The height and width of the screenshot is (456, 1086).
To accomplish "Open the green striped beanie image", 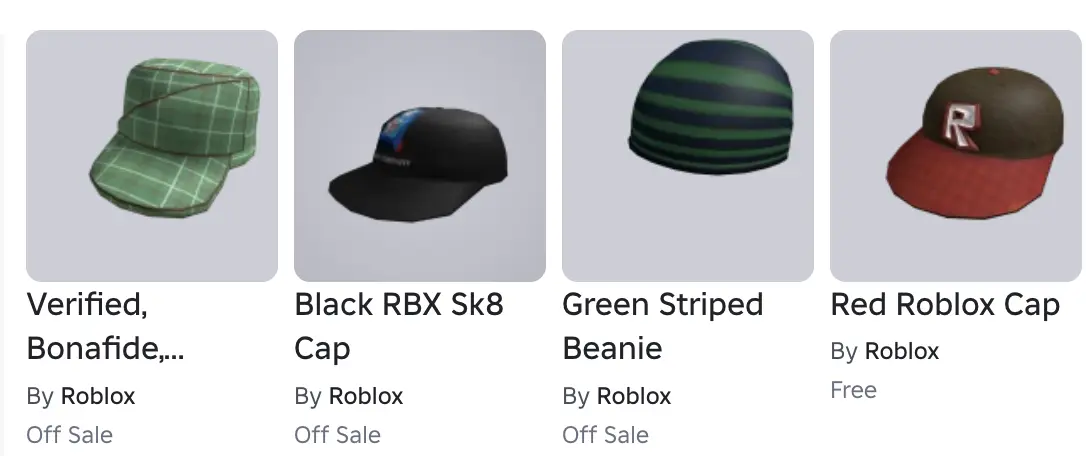I will [x=688, y=156].
